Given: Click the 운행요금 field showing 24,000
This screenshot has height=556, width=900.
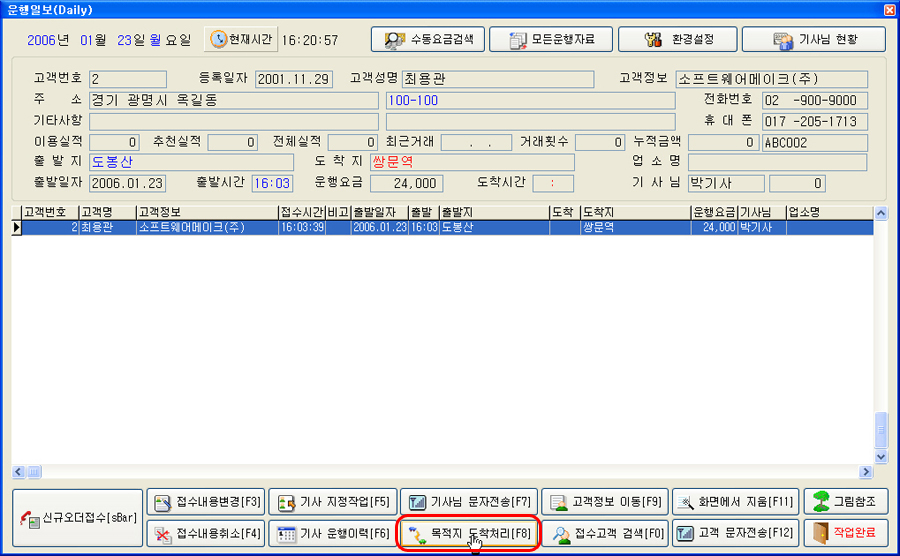Looking at the screenshot, I should coord(406,184).
